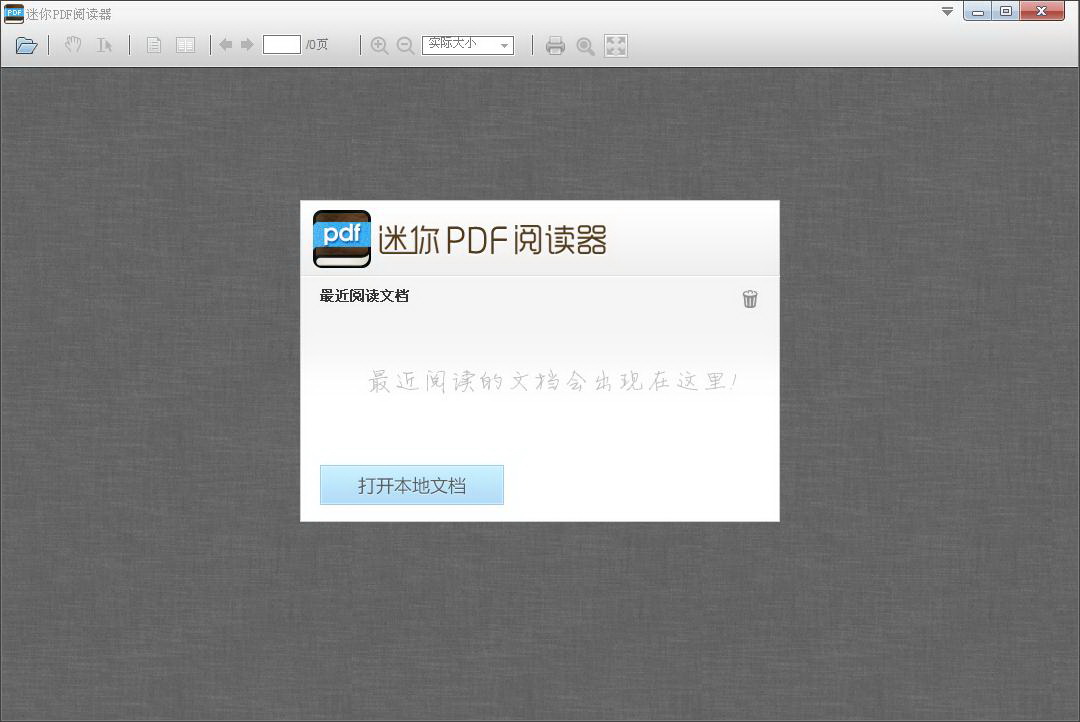Open the search magnifier tool
The height and width of the screenshot is (722, 1080).
[585, 46]
